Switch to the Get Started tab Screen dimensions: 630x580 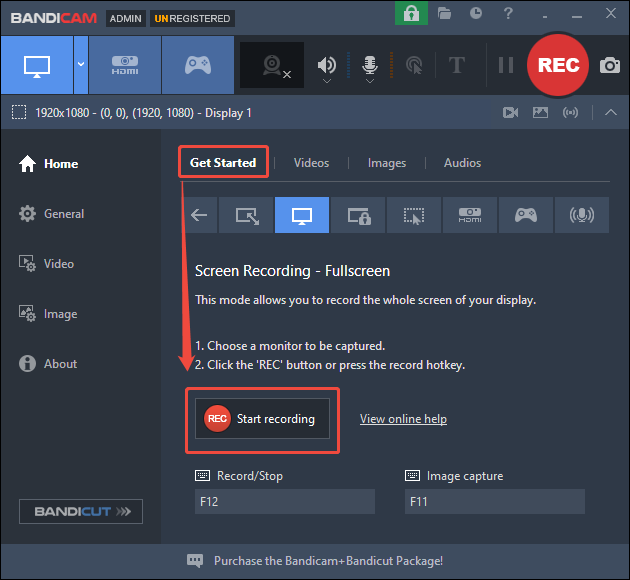(x=223, y=162)
